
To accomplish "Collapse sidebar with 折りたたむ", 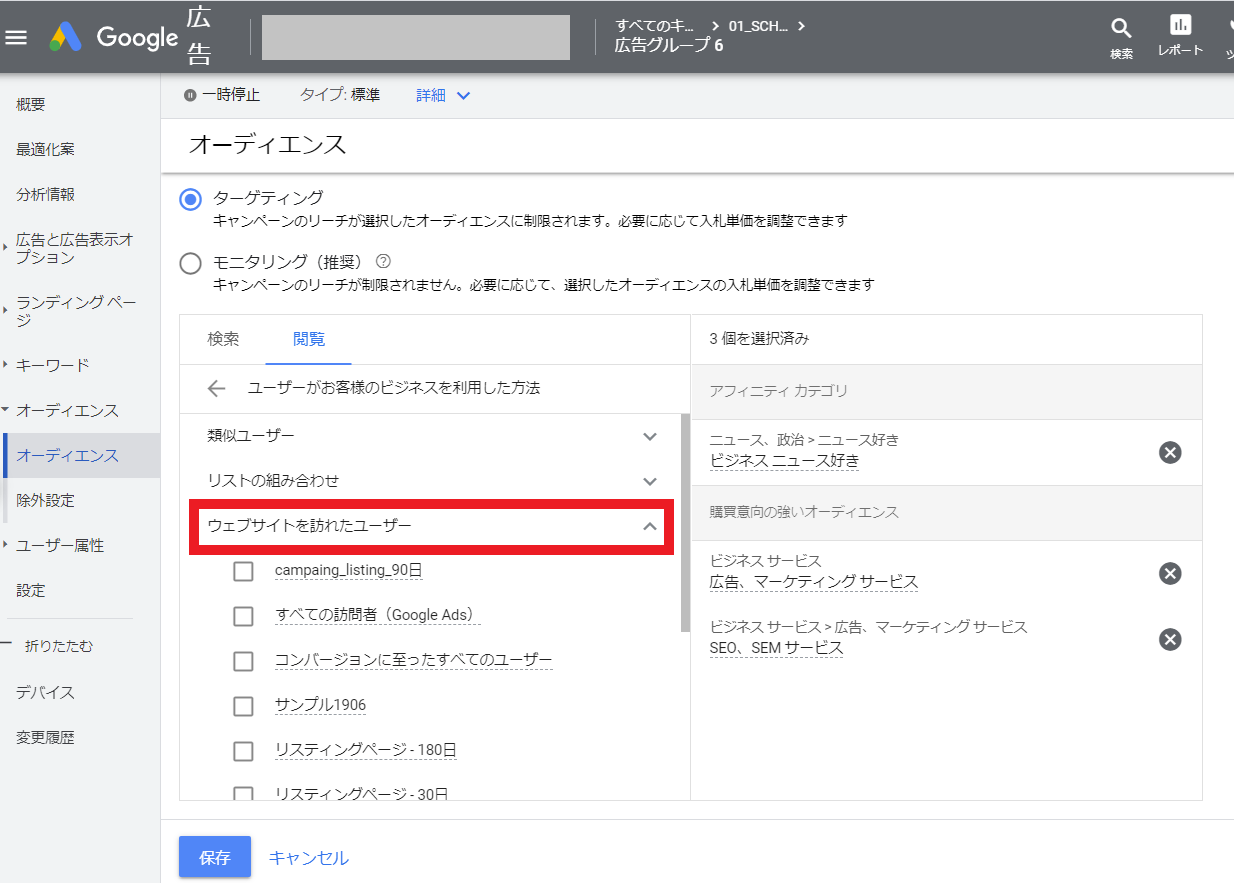I will coord(58,646).
